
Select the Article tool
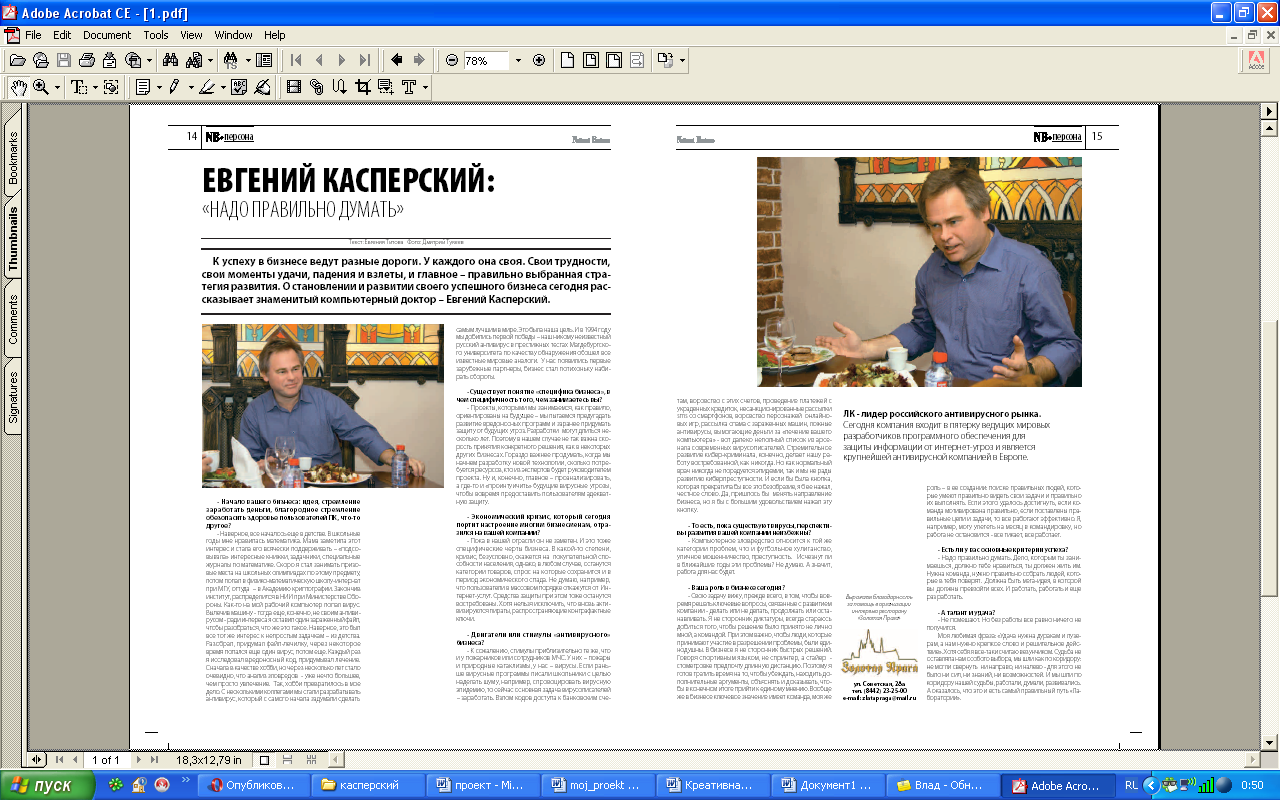(340, 87)
